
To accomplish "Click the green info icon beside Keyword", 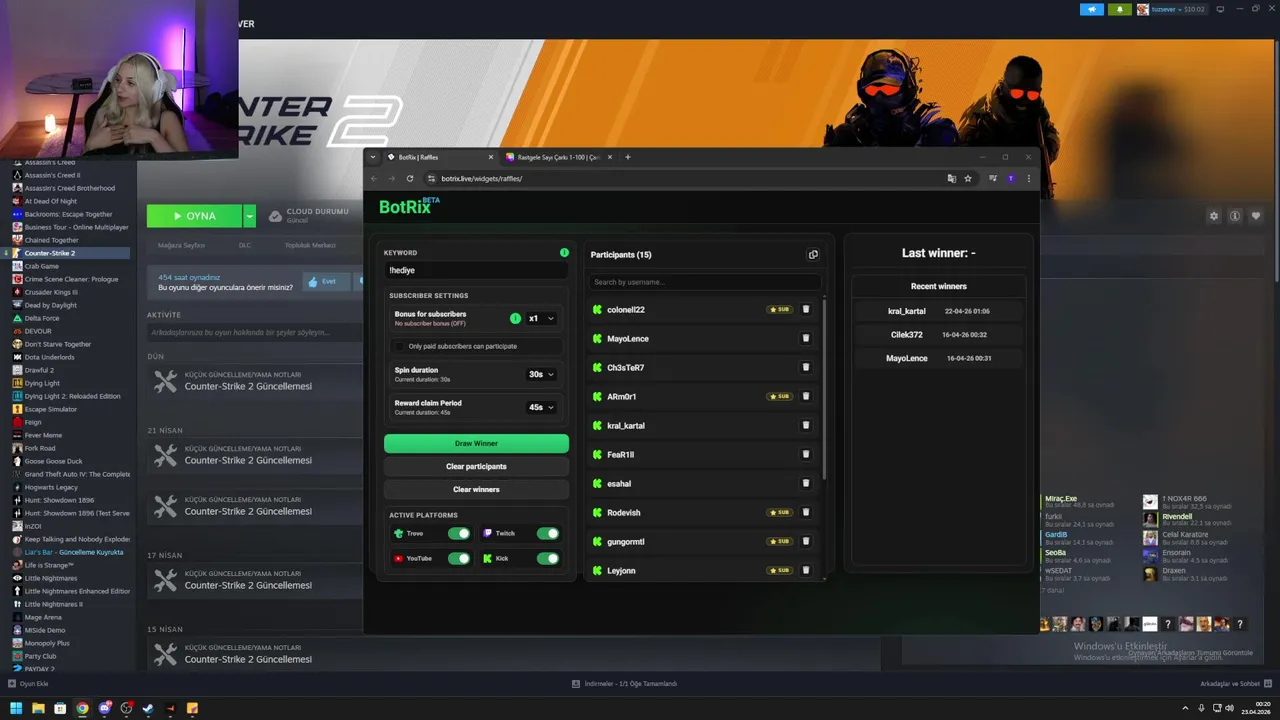I will tap(564, 253).
